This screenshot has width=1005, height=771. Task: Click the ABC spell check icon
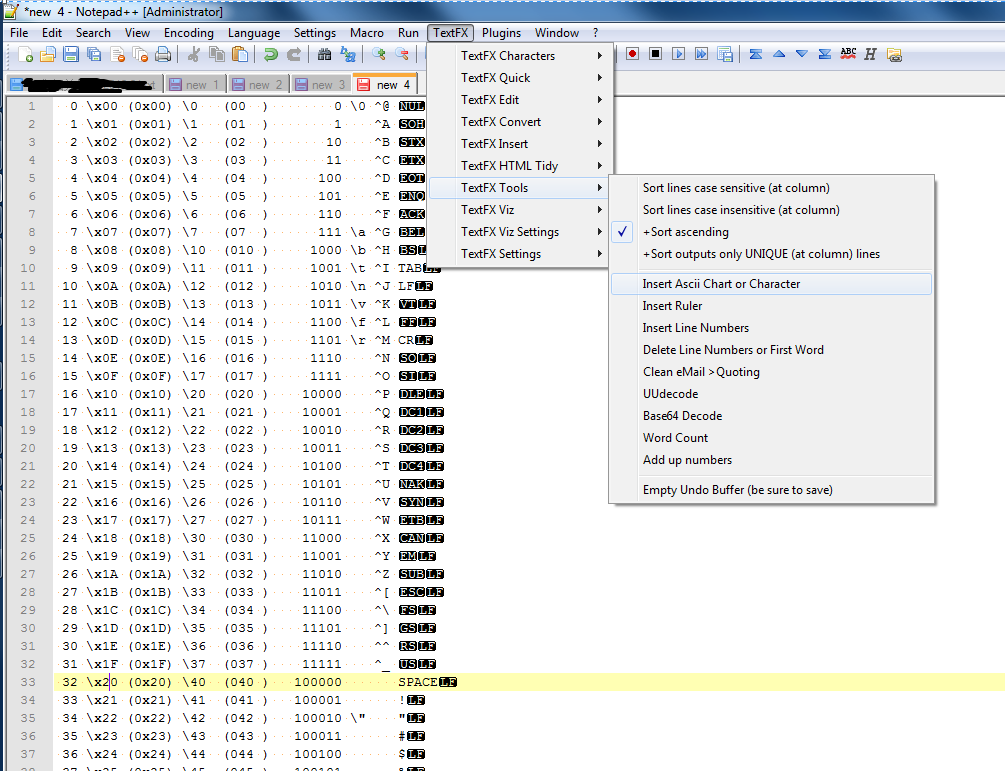[x=848, y=54]
